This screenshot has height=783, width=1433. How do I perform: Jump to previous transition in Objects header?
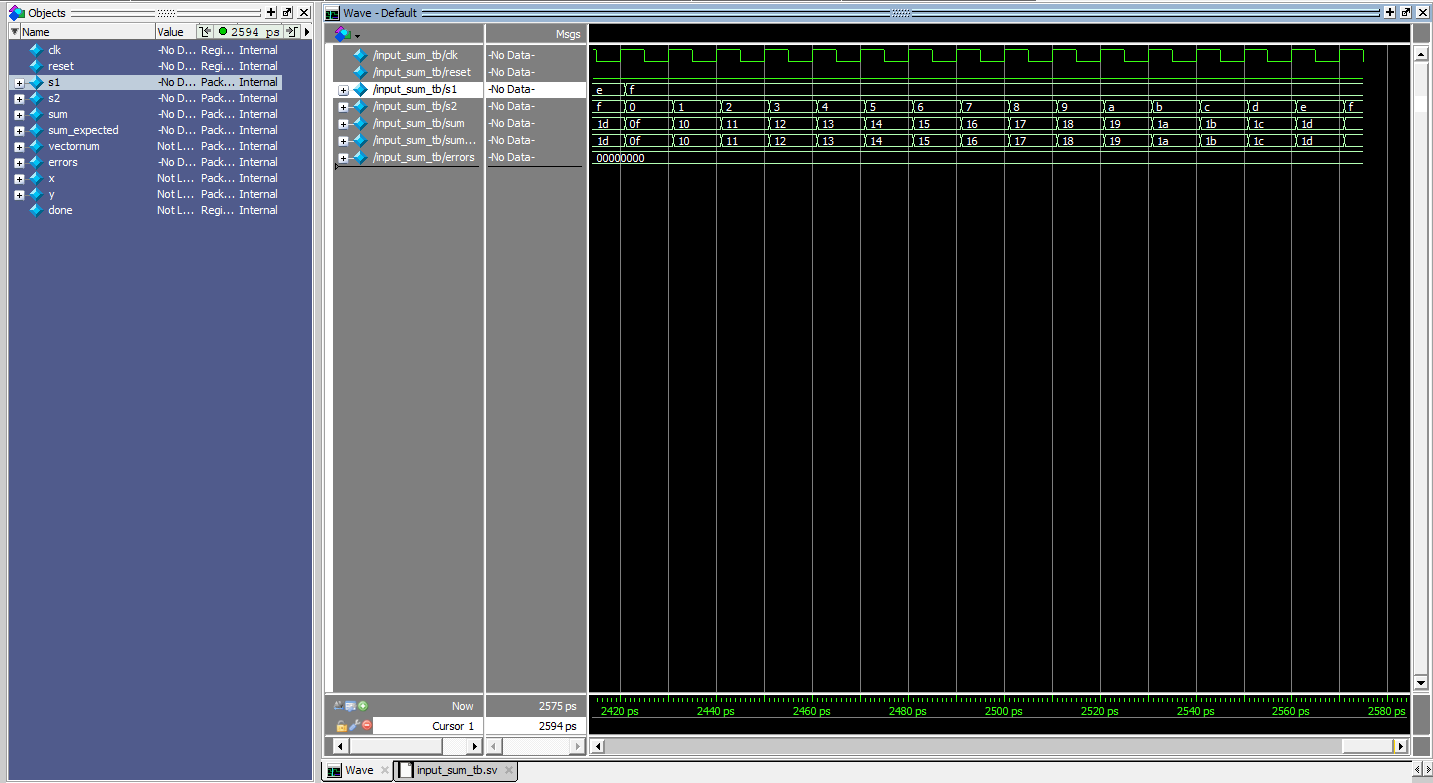coord(205,32)
